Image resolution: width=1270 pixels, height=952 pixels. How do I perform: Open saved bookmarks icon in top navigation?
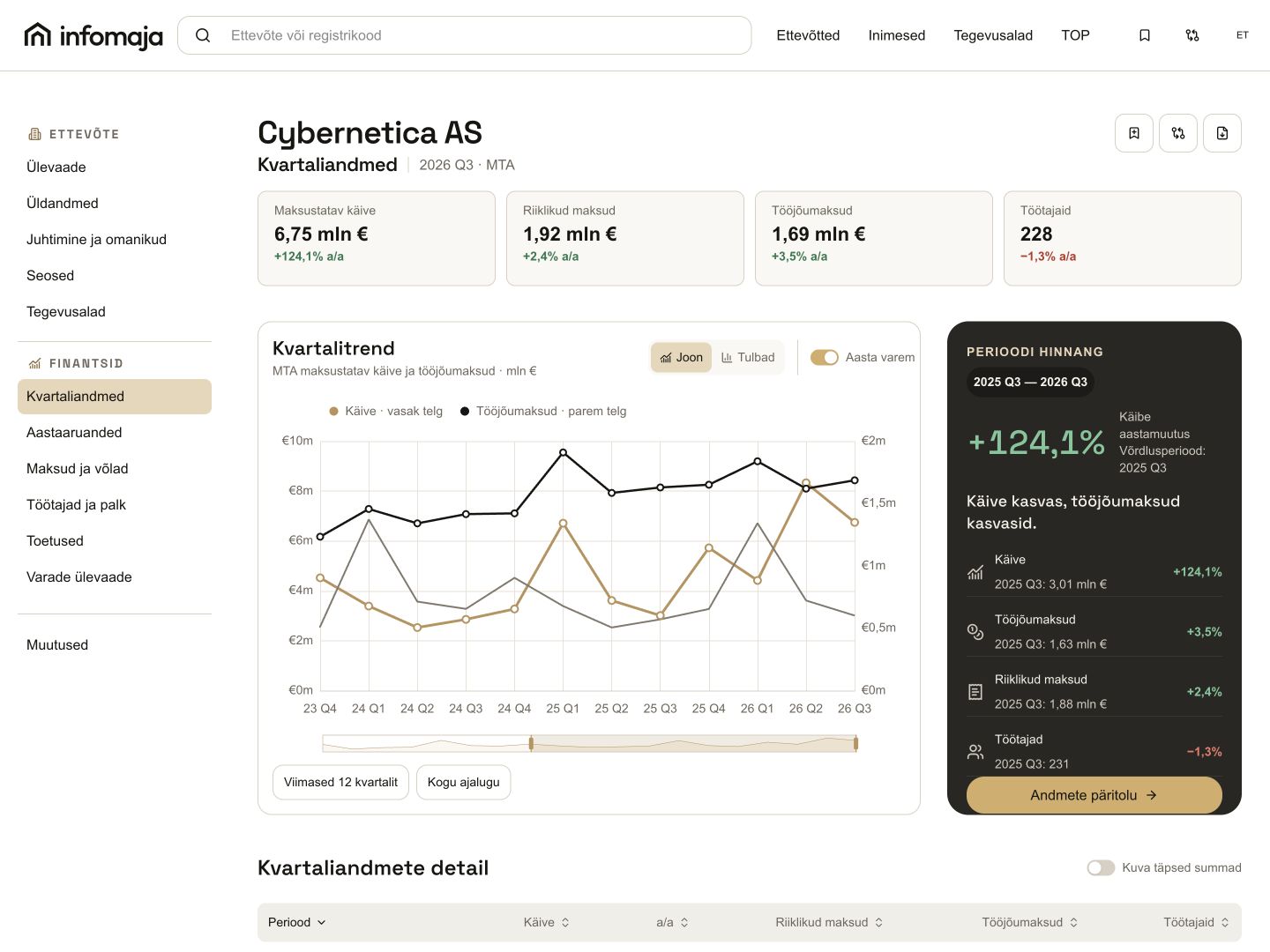(1145, 35)
